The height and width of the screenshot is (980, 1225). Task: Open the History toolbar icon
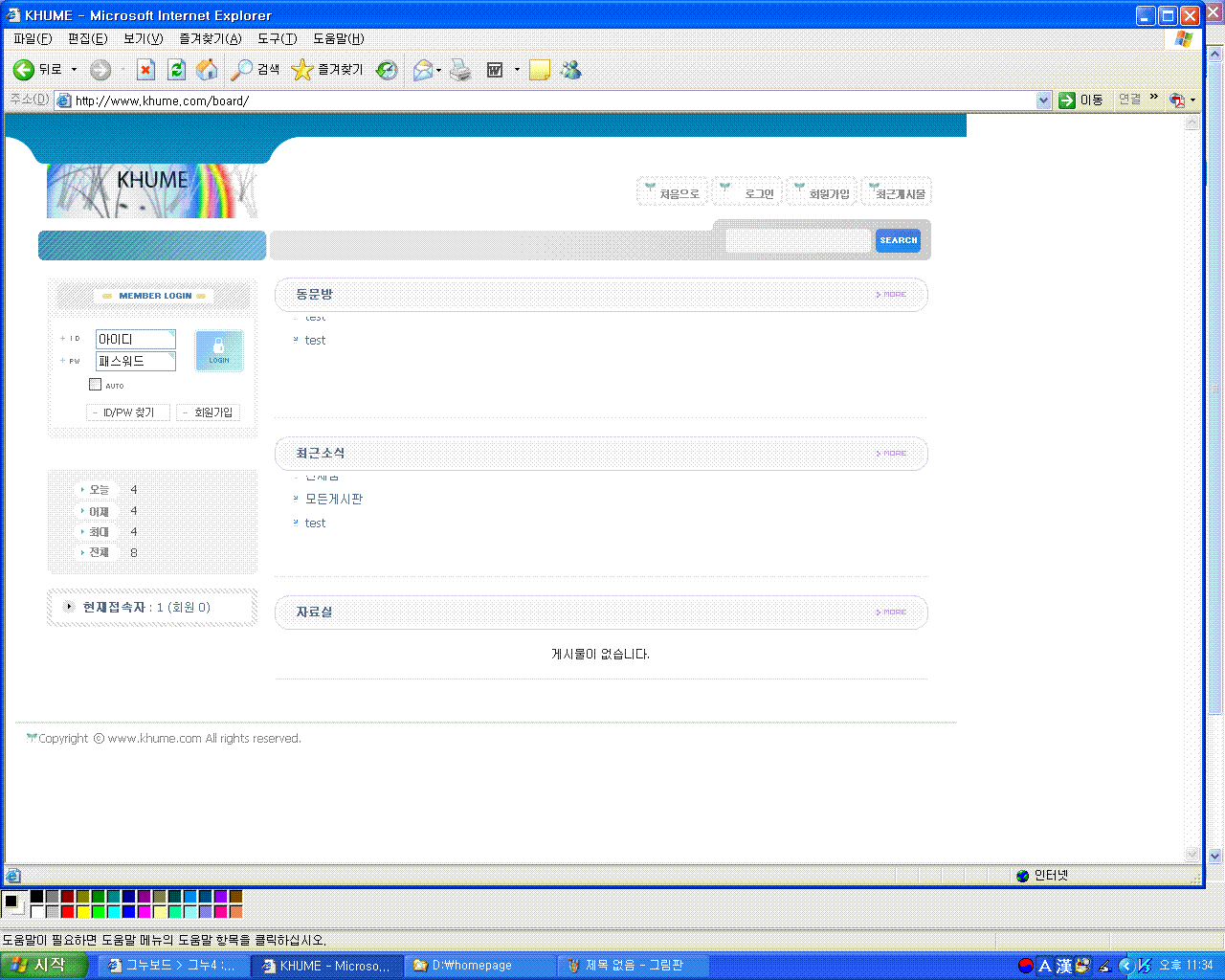tap(387, 70)
